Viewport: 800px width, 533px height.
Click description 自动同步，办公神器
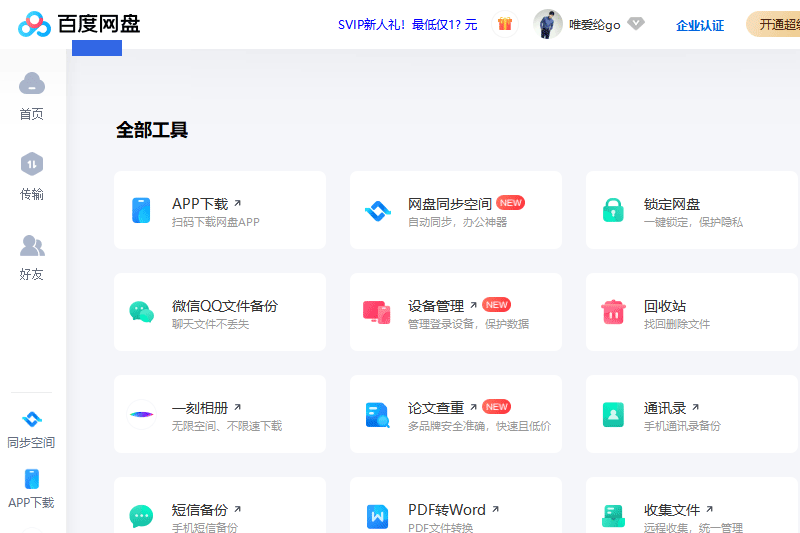tap(457, 222)
